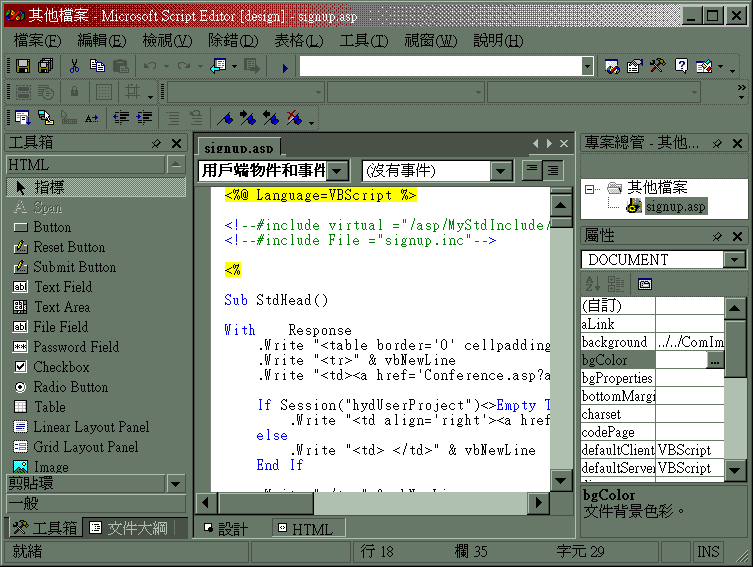Open the Properties Window toolbar icon
This screenshot has height=567, width=753.
tap(635, 66)
